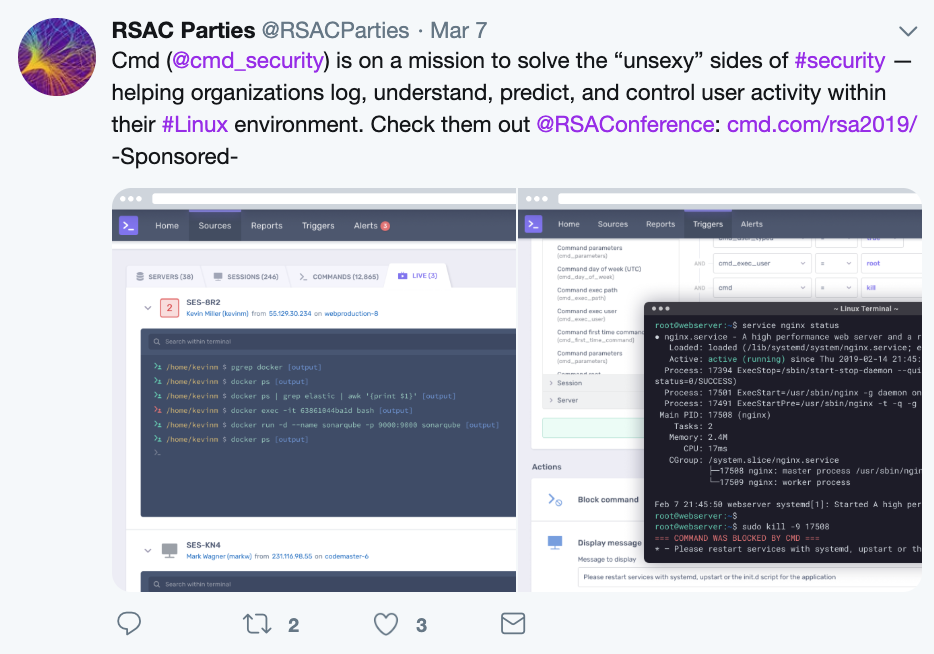Click the IP address 55.129.30.234
This screenshot has width=934, height=654.
[x=290, y=313]
